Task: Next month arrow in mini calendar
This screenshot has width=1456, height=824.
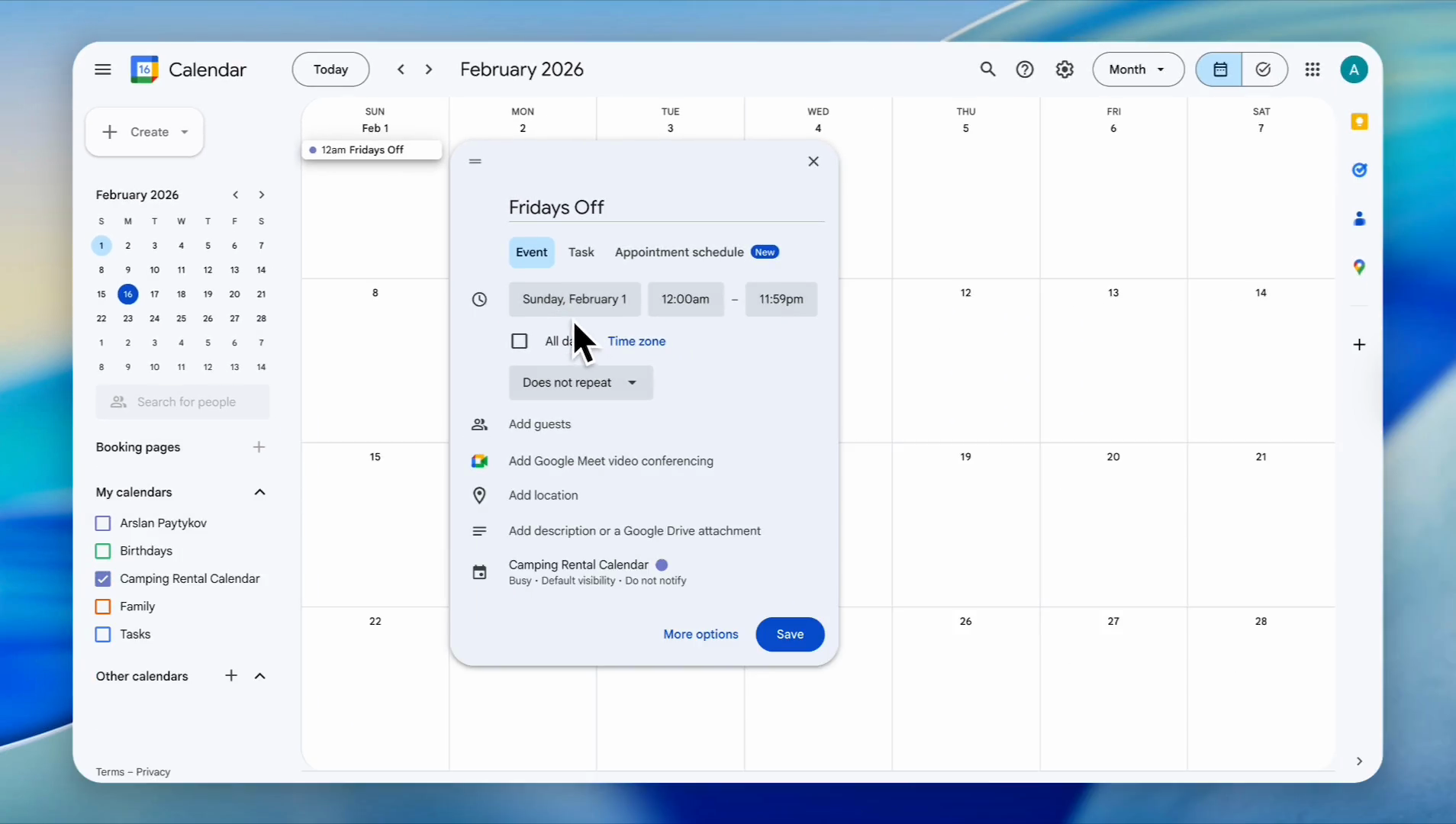Action: click(262, 195)
